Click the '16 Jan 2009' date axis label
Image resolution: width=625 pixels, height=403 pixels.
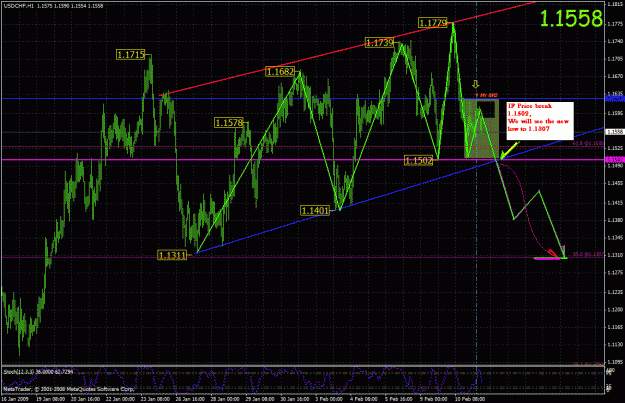(14, 399)
